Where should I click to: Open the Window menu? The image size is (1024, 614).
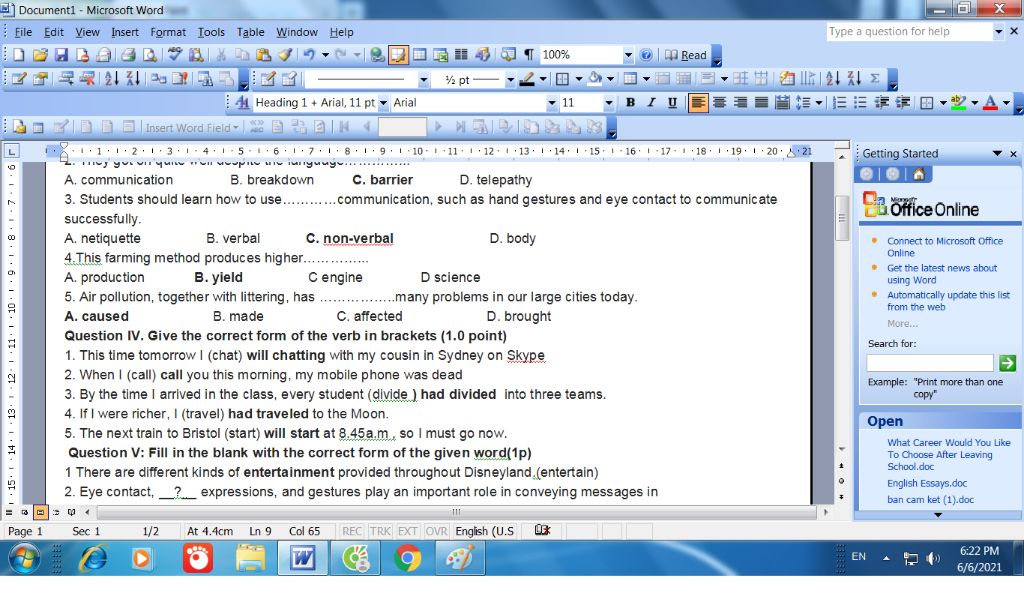click(x=296, y=32)
